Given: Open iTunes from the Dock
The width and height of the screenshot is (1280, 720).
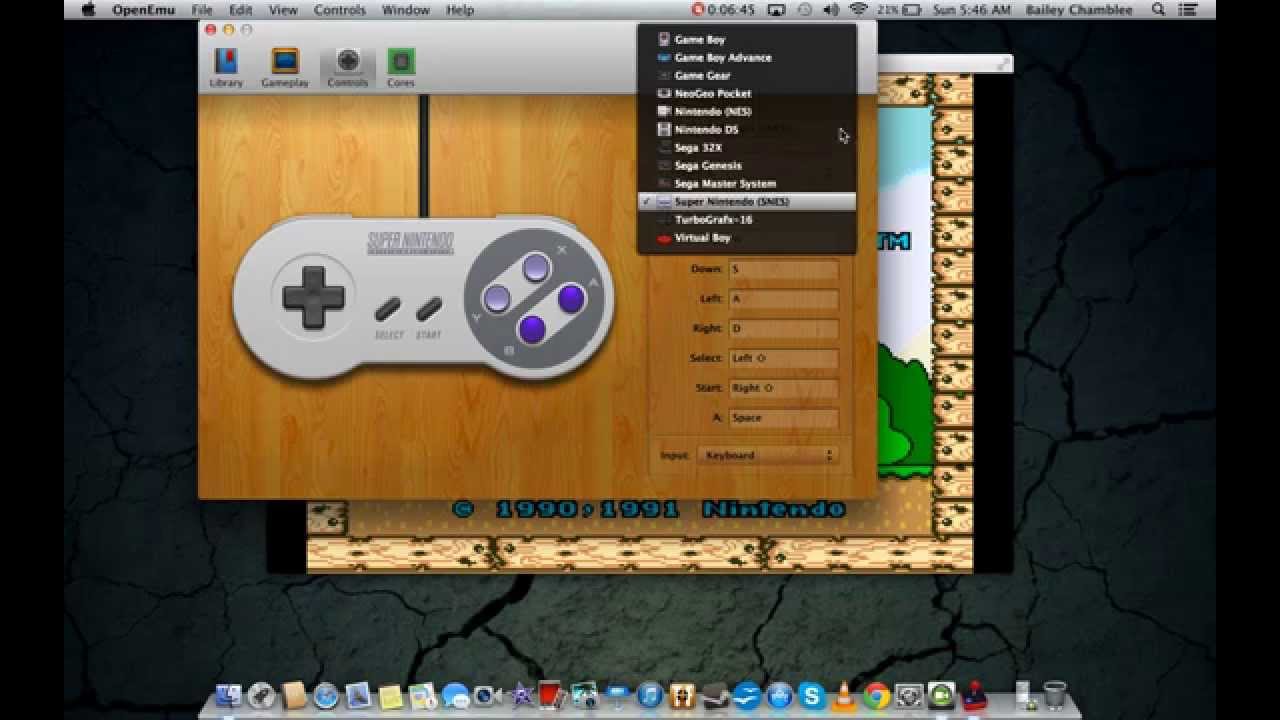Looking at the screenshot, I should [x=650, y=695].
